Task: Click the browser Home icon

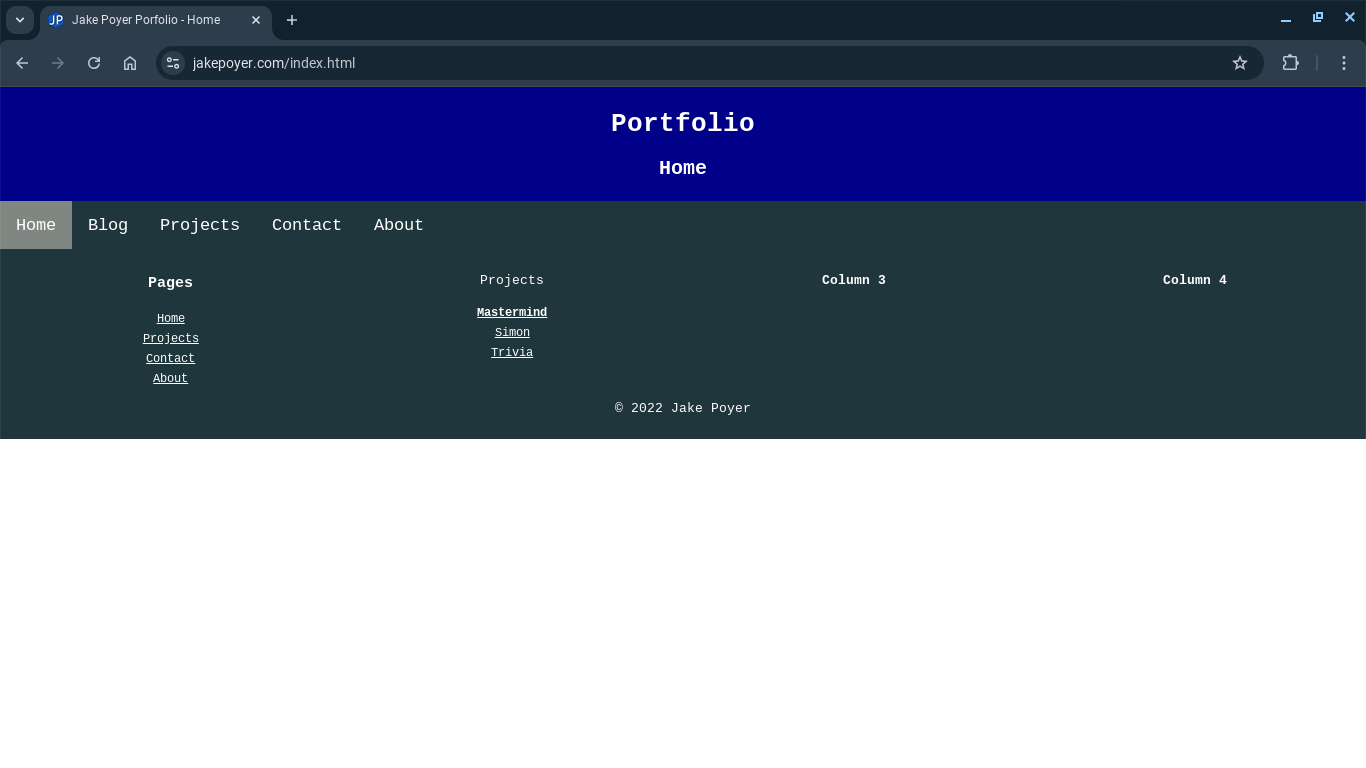Action: 129,63
